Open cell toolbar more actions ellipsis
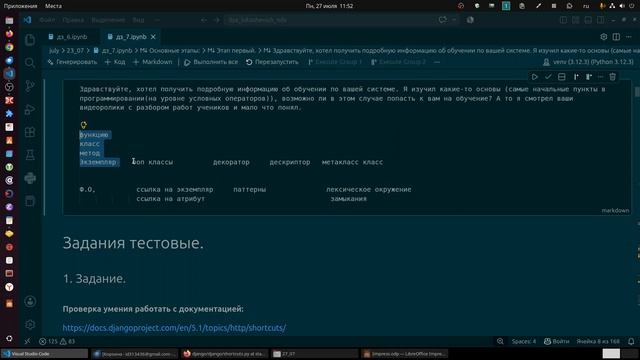The image size is (640, 360). click(600, 77)
